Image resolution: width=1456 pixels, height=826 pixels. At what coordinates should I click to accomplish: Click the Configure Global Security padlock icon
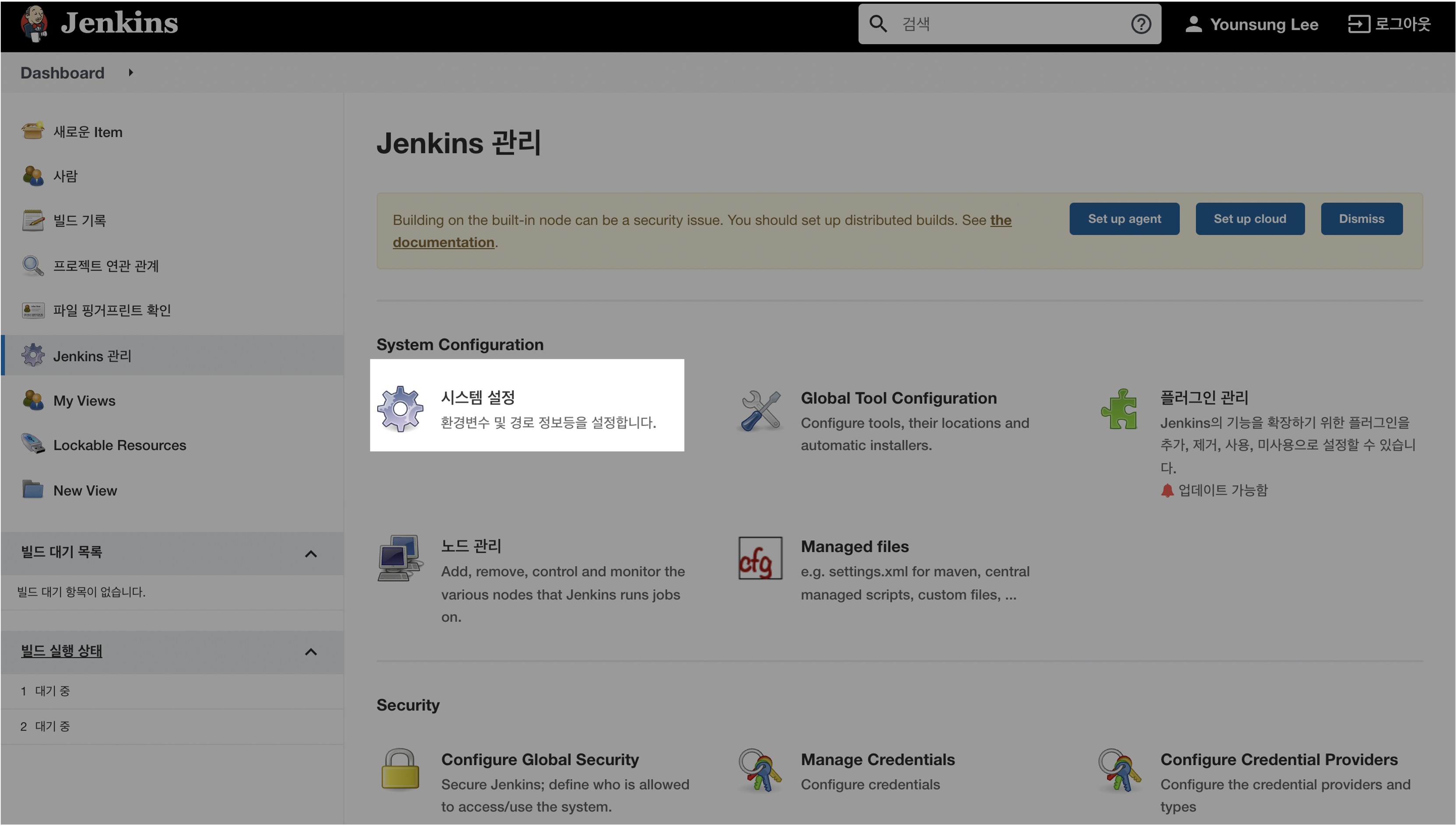[x=400, y=769]
